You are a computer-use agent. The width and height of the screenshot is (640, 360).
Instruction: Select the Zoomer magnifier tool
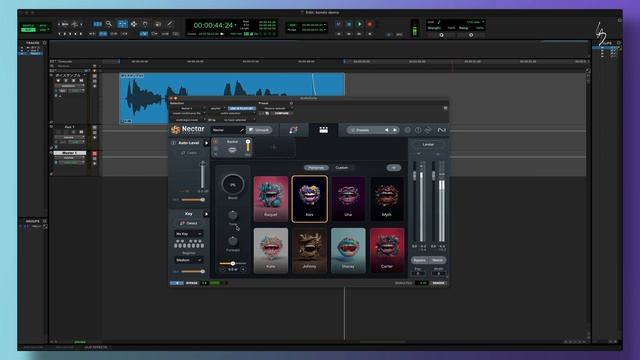pyautogui.click(x=109, y=24)
